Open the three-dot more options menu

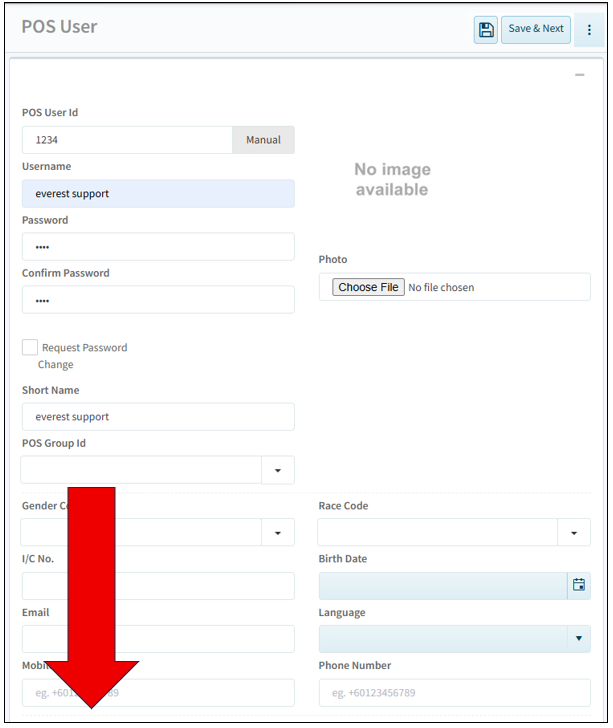(589, 30)
